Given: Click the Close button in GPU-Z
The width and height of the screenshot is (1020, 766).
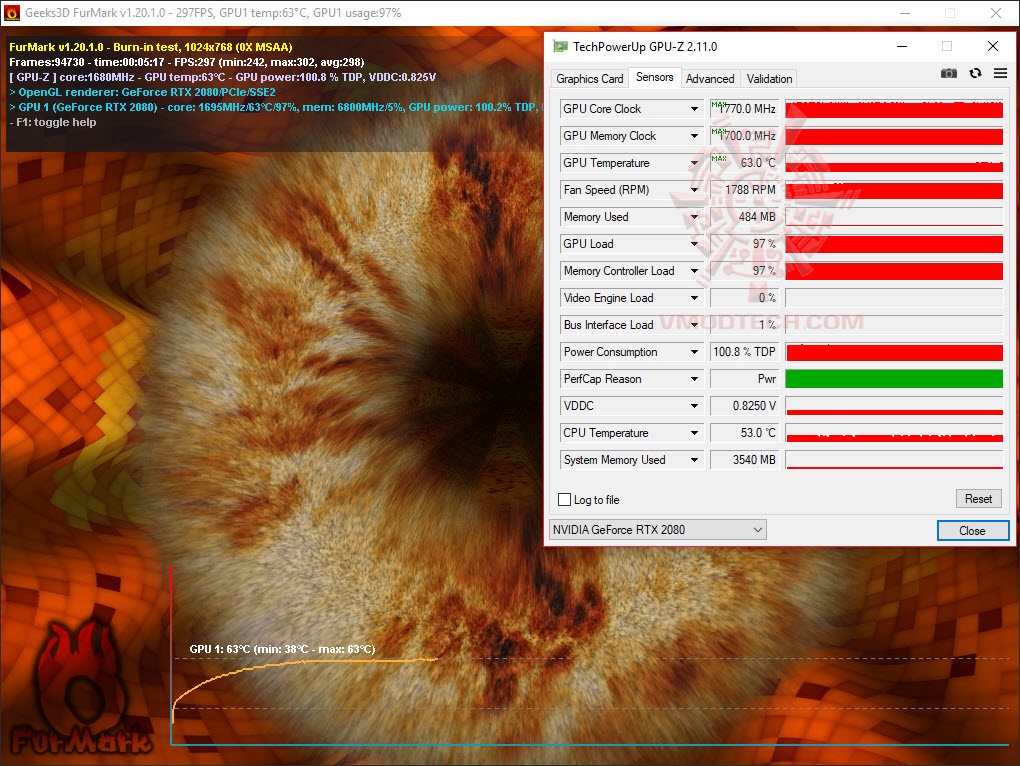Looking at the screenshot, I should tap(973, 531).
